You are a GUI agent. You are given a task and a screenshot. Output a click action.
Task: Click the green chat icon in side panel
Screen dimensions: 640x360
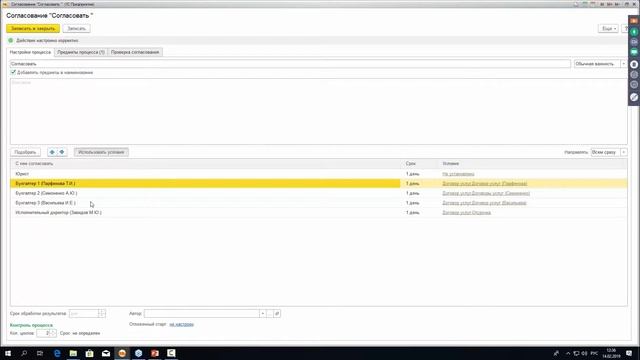[x=634, y=52]
